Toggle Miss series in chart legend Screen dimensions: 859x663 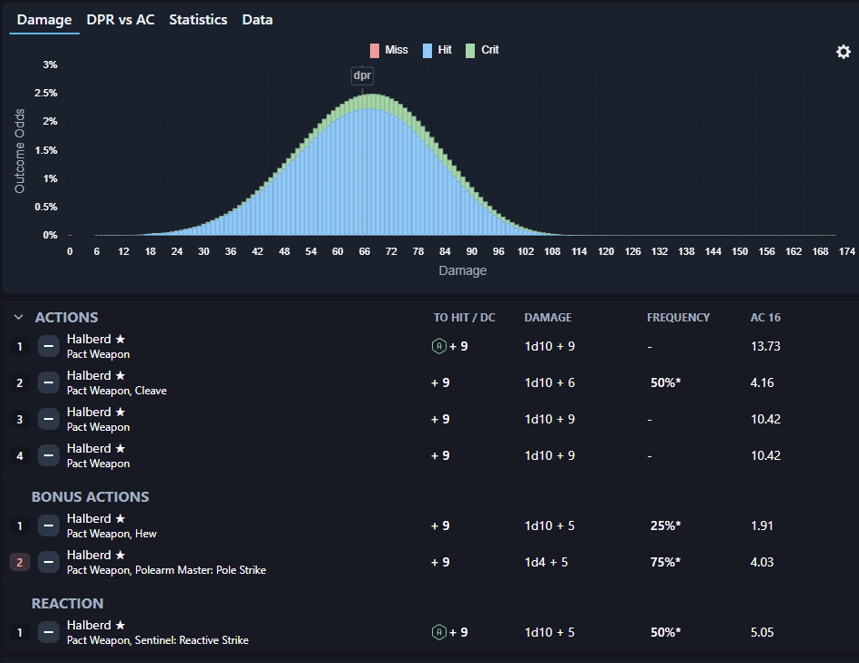point(389,50)
